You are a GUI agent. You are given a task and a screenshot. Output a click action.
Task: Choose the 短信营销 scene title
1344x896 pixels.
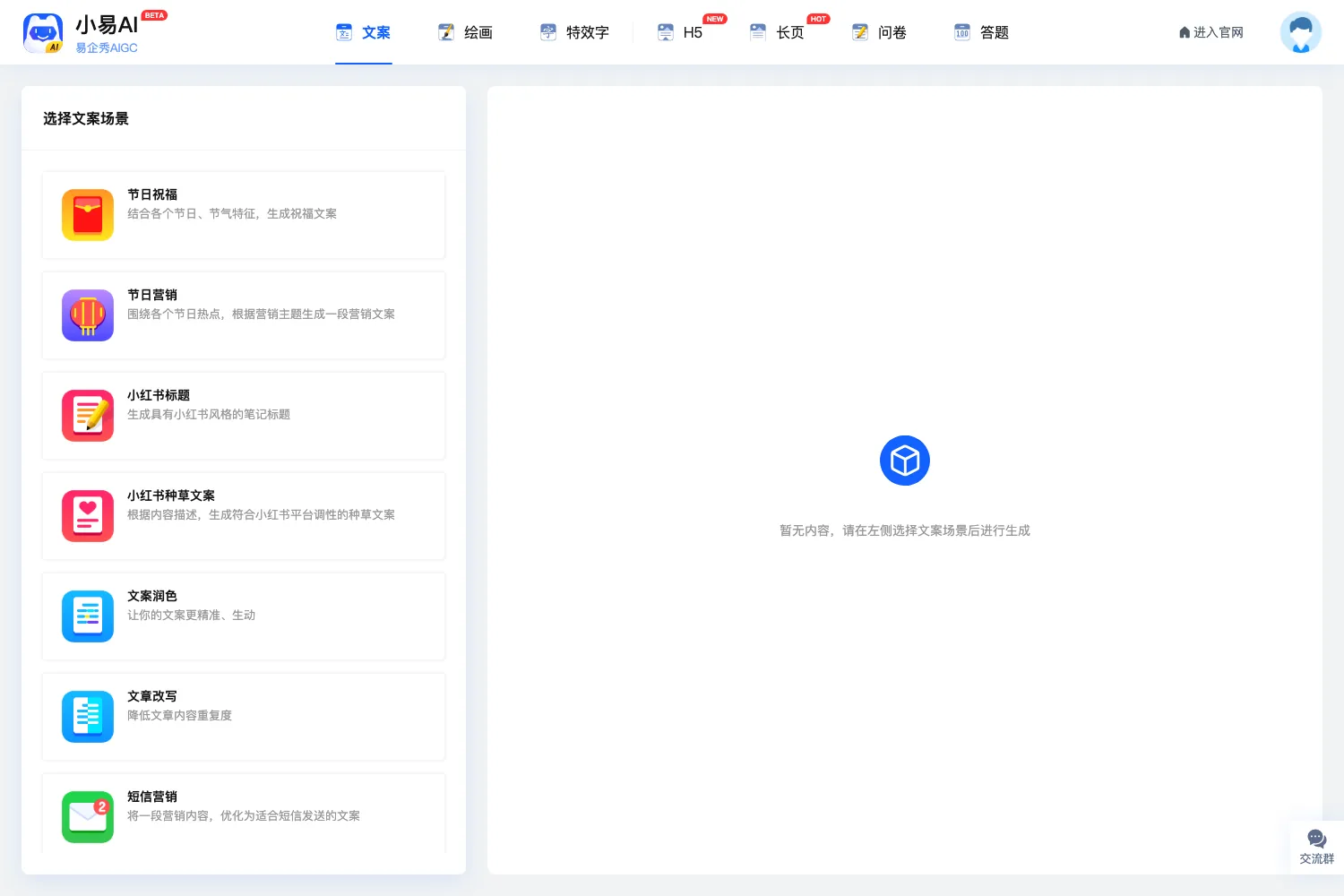152,797
